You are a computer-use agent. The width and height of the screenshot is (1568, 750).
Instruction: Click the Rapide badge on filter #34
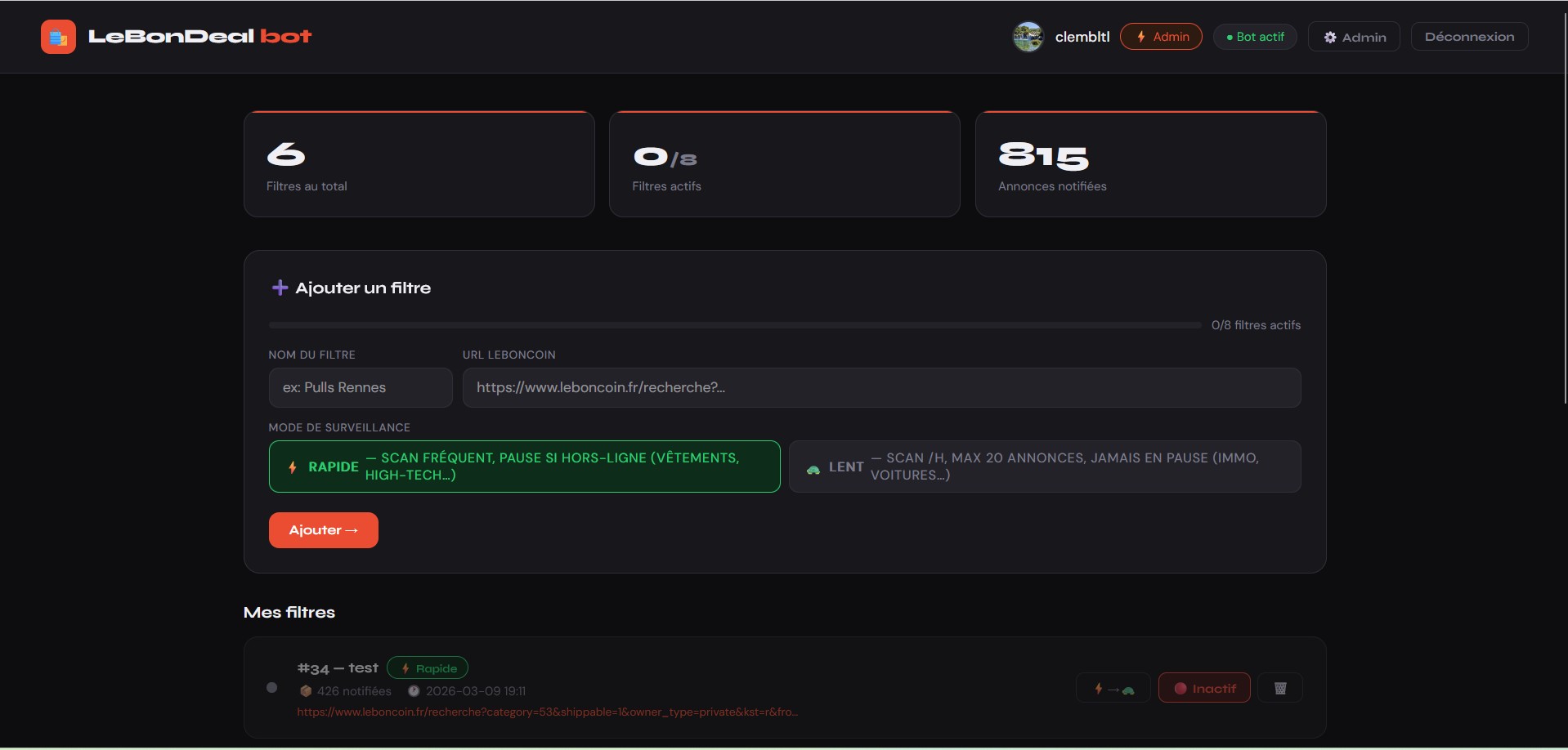[x=428, y=667]
